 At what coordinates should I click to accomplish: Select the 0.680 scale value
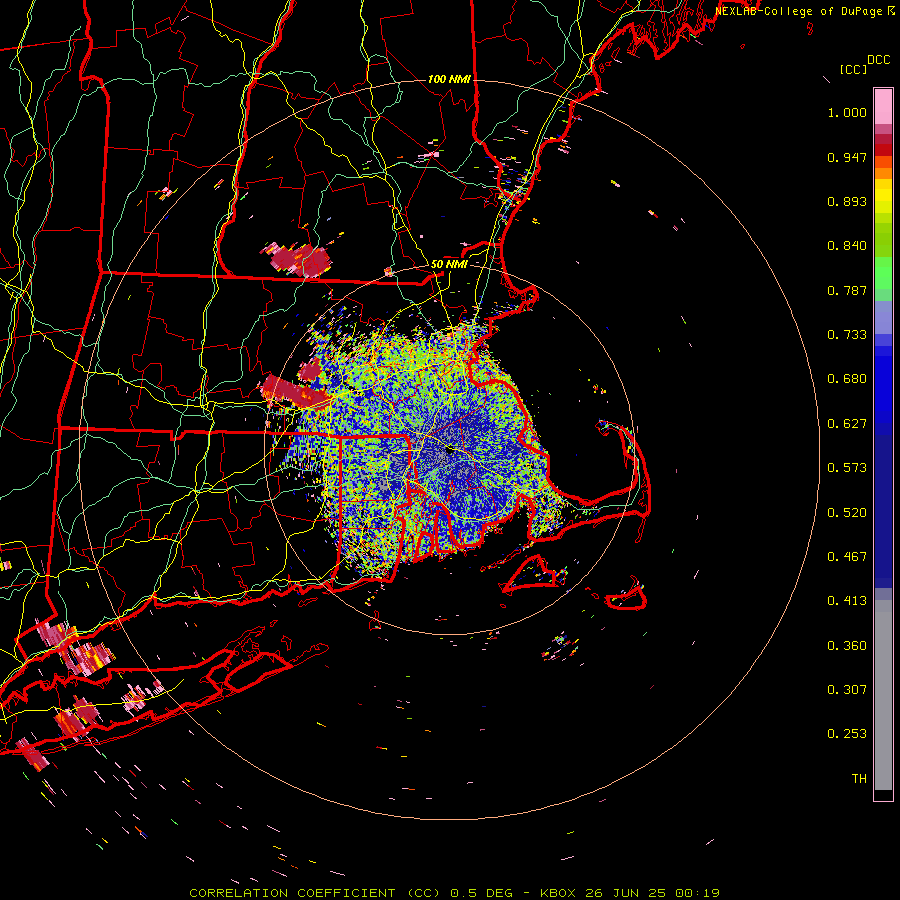click(847, 379)
